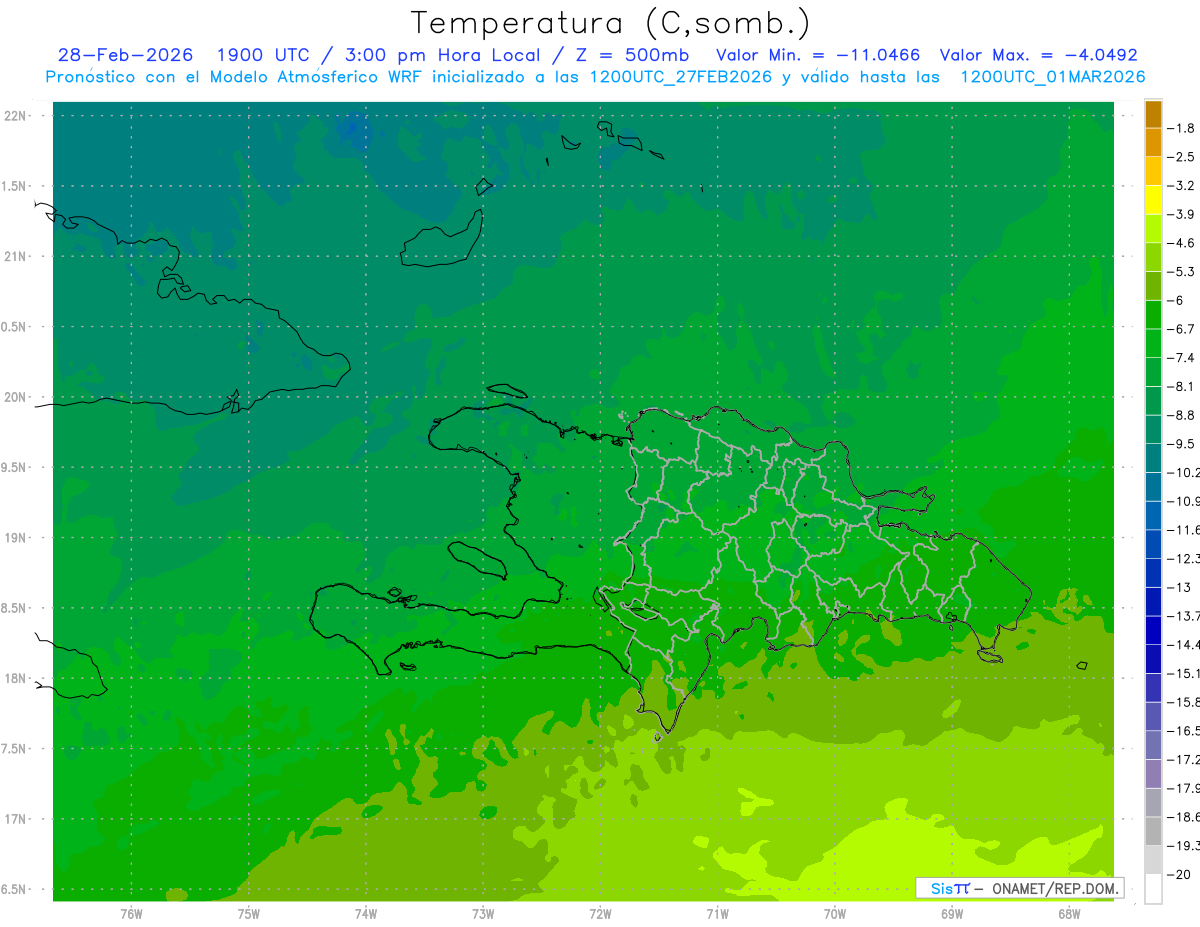Image resolution: width=1200 pixels, height=927 pixels.
Task: Click '1200UTC_01MAR2026' valid-until text
Action: click(1053, 77)
